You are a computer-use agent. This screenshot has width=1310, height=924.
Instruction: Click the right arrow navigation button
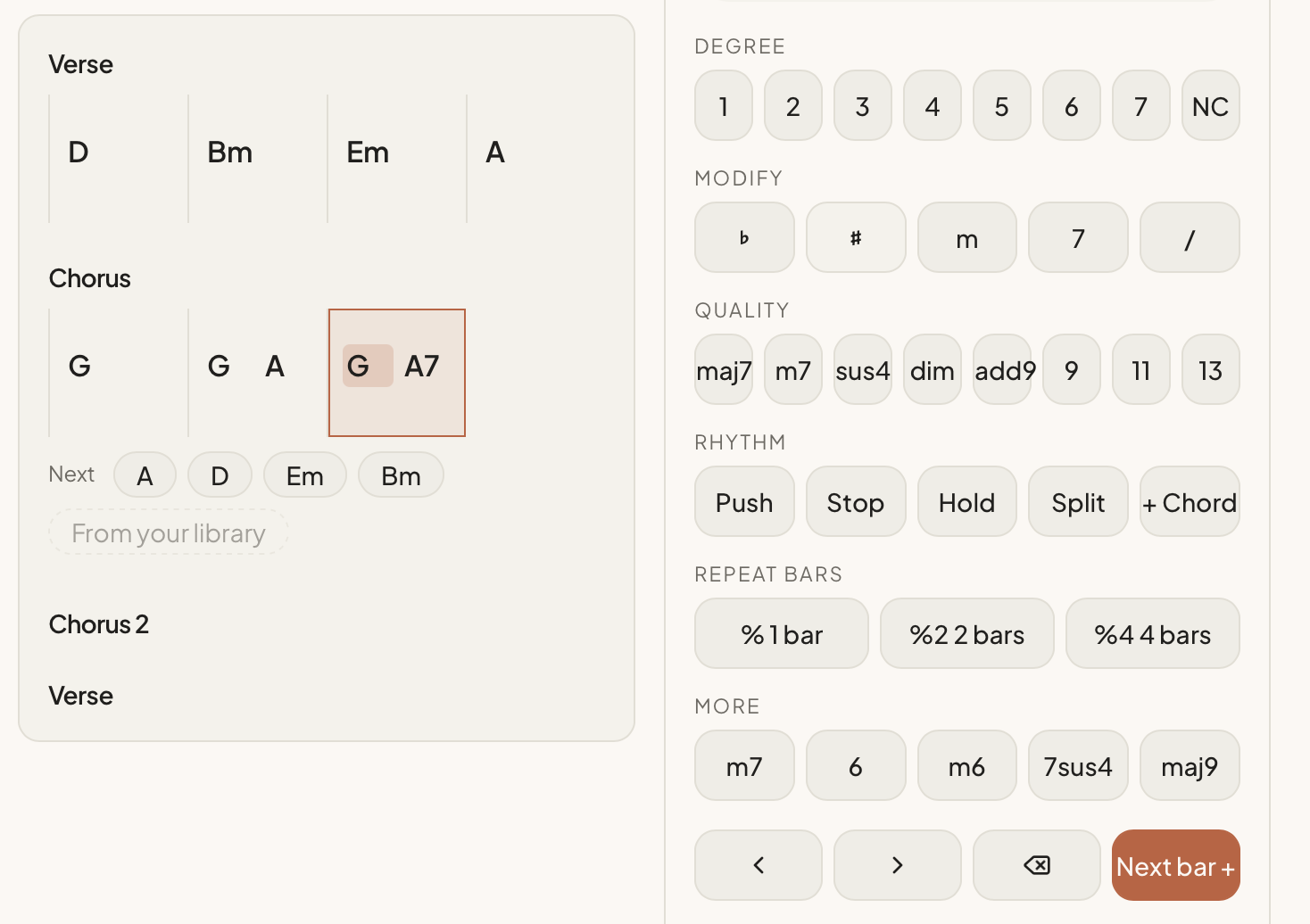click(x=898, y=865)
